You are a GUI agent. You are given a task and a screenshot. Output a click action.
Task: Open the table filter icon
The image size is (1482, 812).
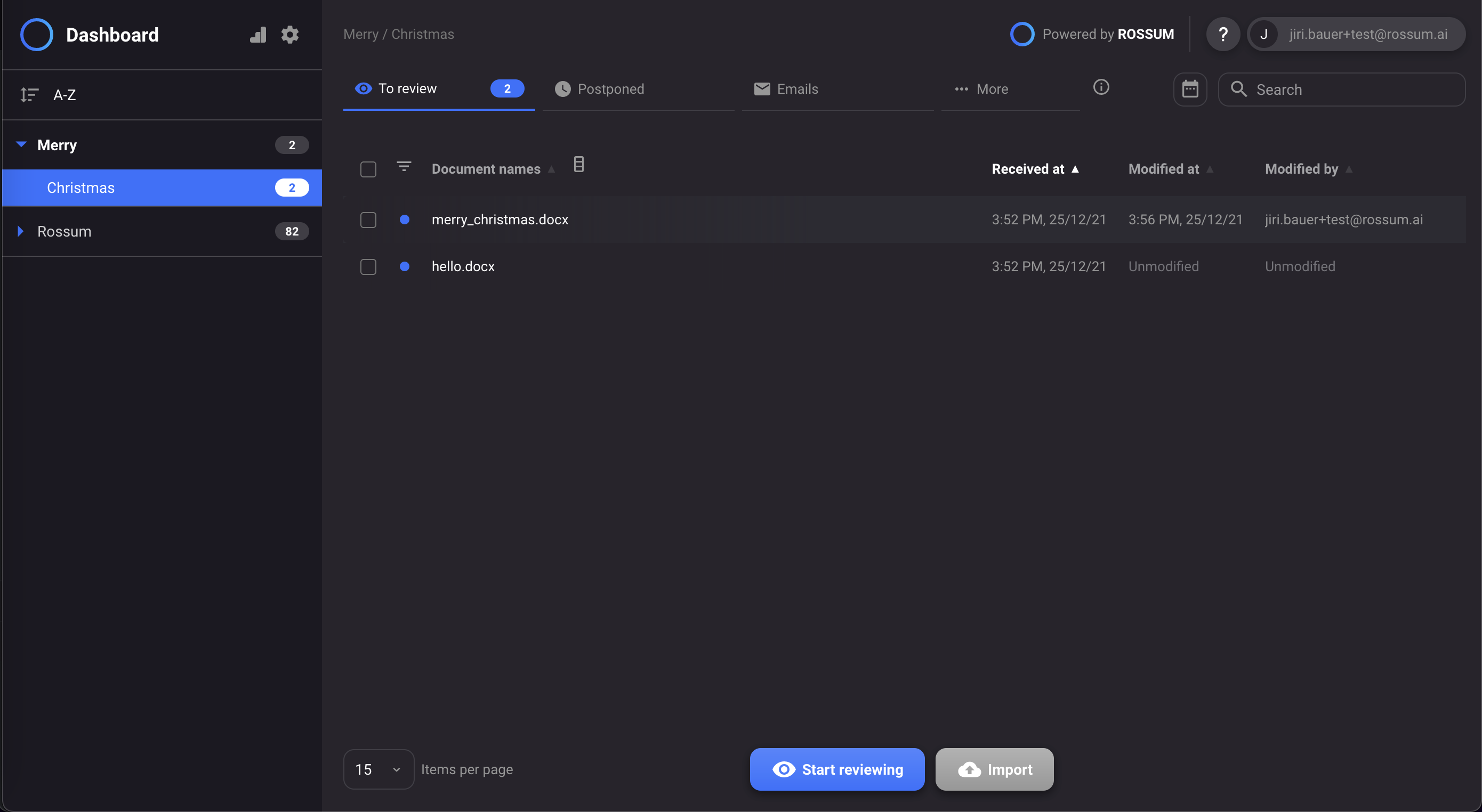[404, 167]
